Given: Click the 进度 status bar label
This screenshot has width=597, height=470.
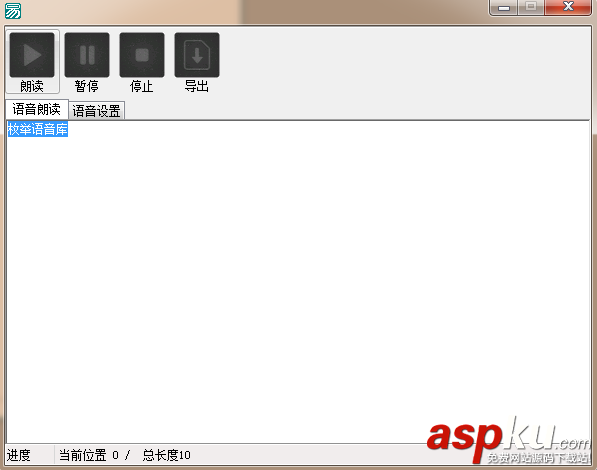Looking at the screenshot, I should point(18,455).
